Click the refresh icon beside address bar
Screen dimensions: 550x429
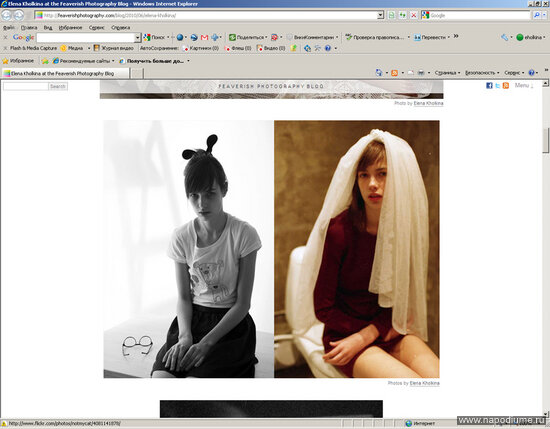pos(402,15)
